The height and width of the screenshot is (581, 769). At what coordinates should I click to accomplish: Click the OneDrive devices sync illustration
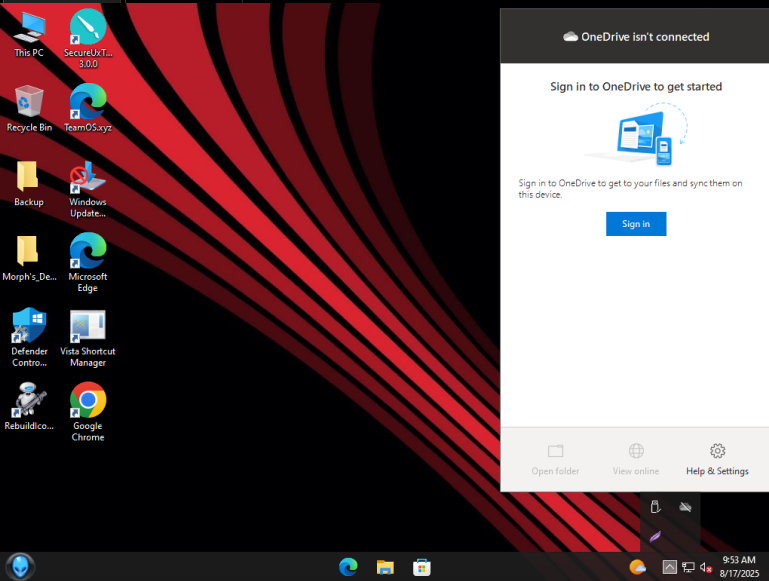tap(637, 134)
